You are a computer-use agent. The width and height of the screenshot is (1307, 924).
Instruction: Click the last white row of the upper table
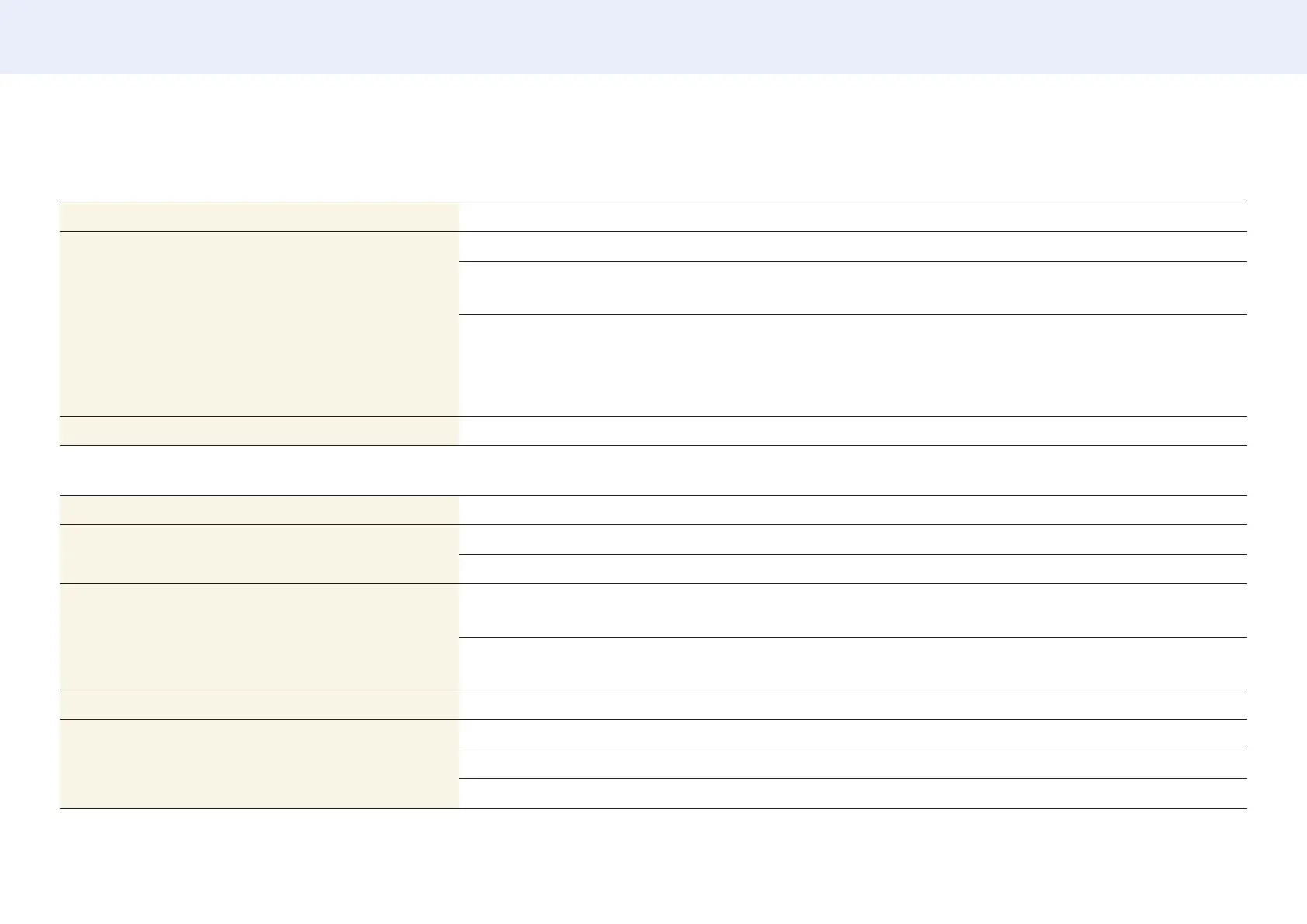853,431
